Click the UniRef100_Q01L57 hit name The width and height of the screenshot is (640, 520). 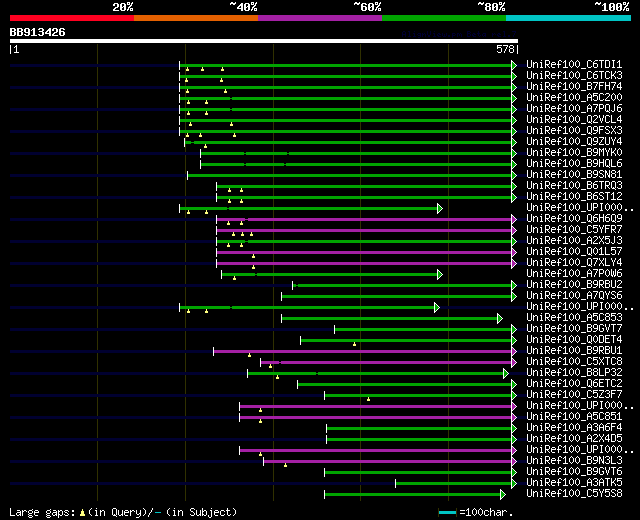click(x=574, y=252)
